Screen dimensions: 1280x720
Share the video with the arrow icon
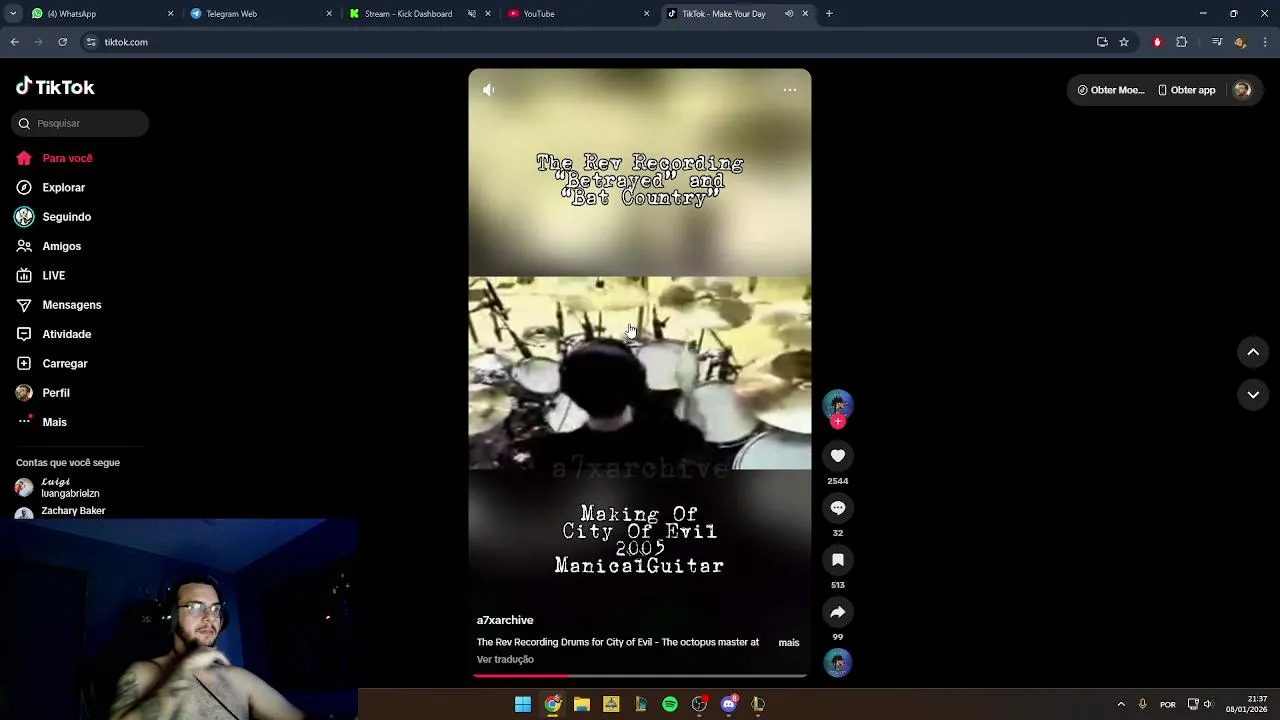coord(838,612)
